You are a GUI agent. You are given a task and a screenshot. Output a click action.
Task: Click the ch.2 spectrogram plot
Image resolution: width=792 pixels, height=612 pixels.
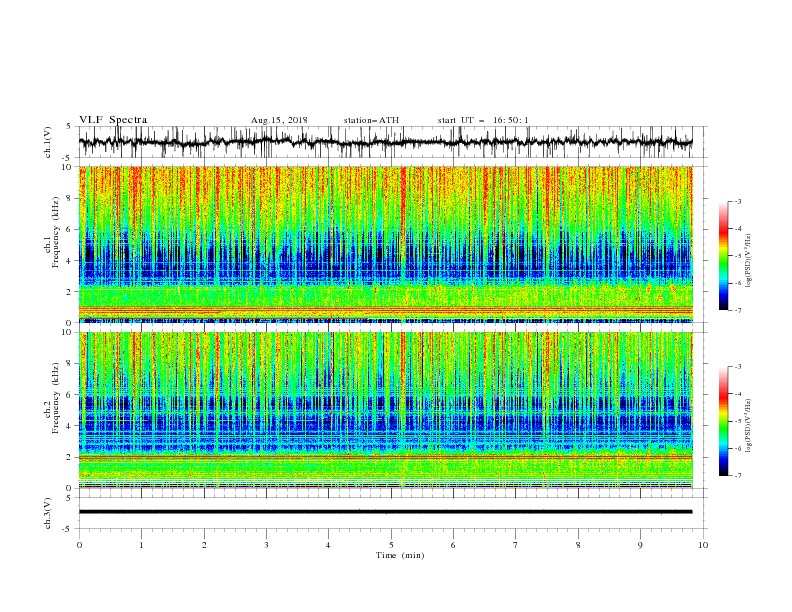pos(386,410)
